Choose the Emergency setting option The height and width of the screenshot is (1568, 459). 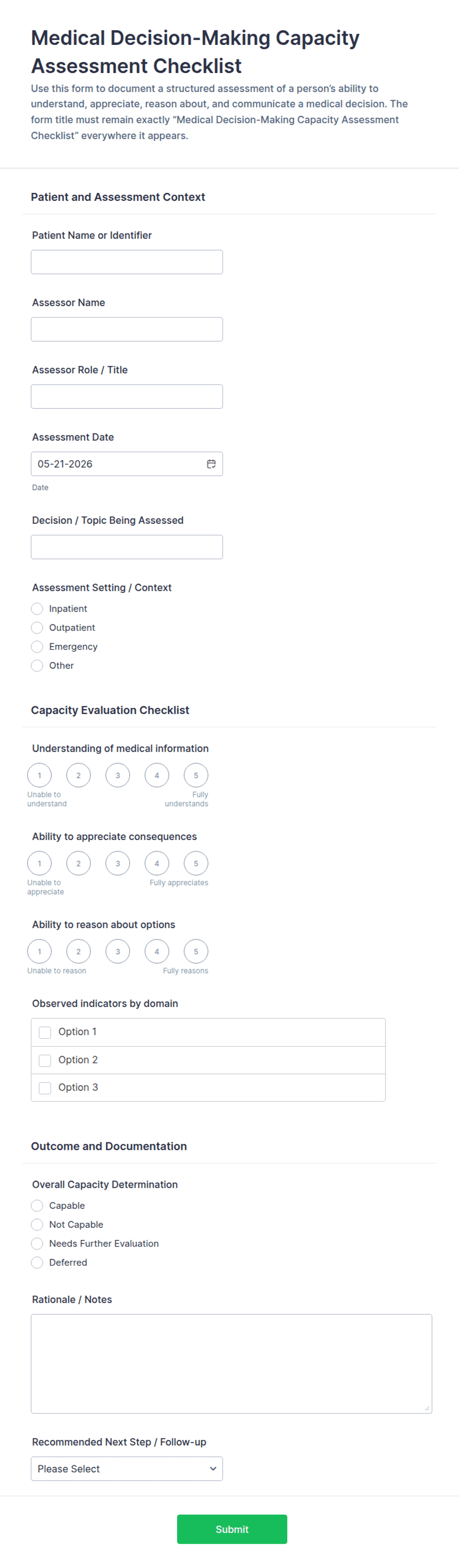pyautogui.click(x=37, y=647)
